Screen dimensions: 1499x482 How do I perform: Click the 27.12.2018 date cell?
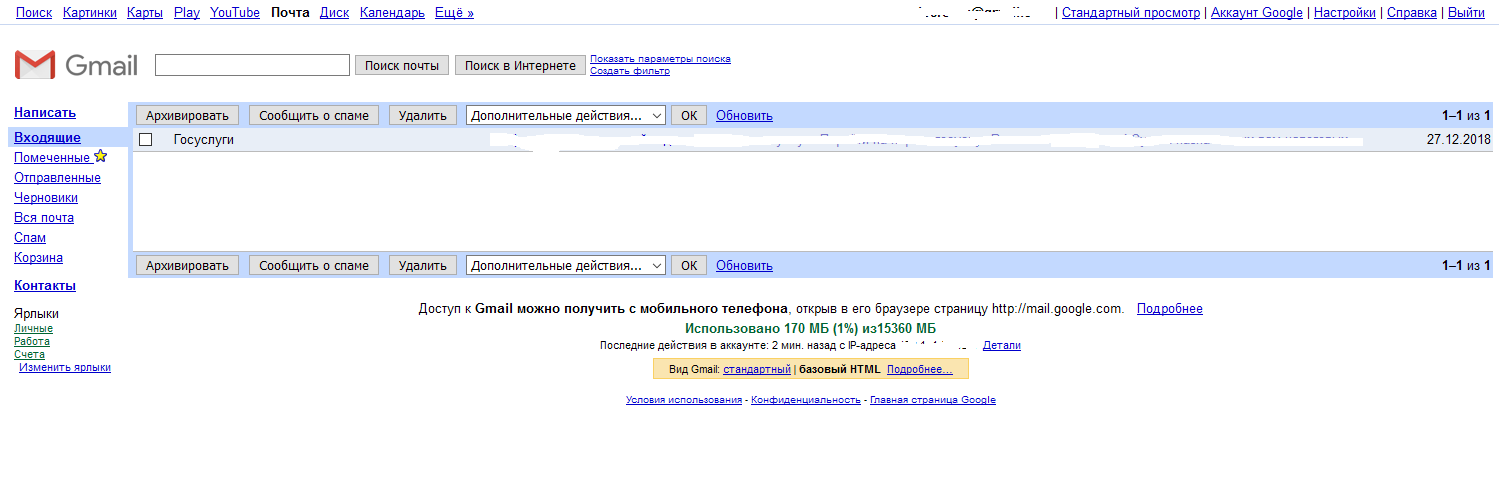(x=1458, y=140)
